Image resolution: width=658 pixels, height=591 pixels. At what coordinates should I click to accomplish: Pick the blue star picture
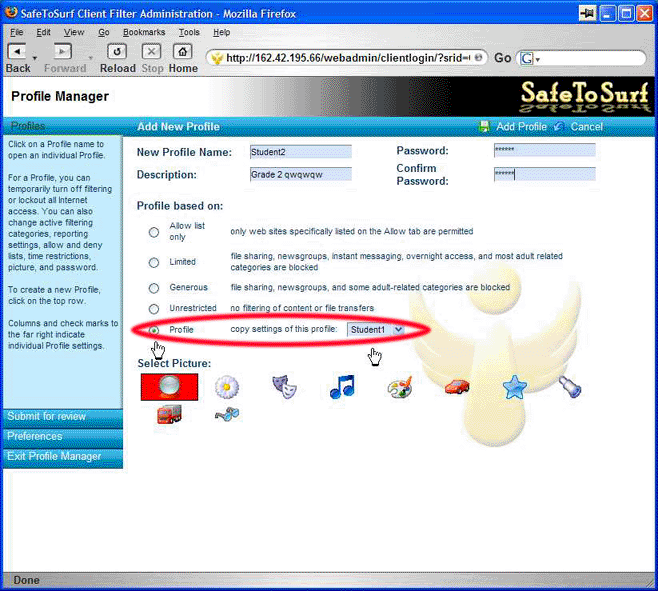(514, 387)
